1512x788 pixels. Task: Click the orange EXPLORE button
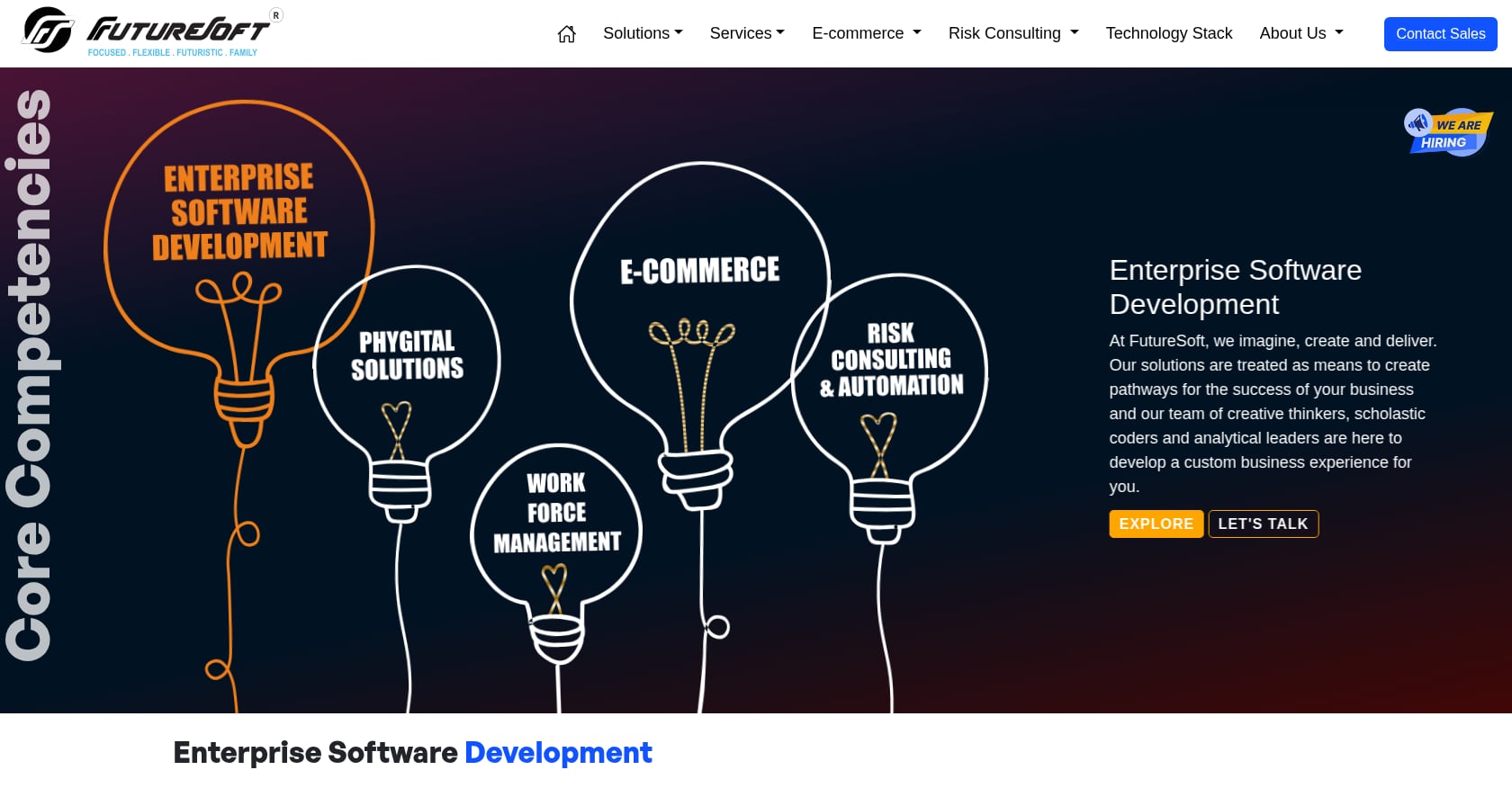(1156, 524)
